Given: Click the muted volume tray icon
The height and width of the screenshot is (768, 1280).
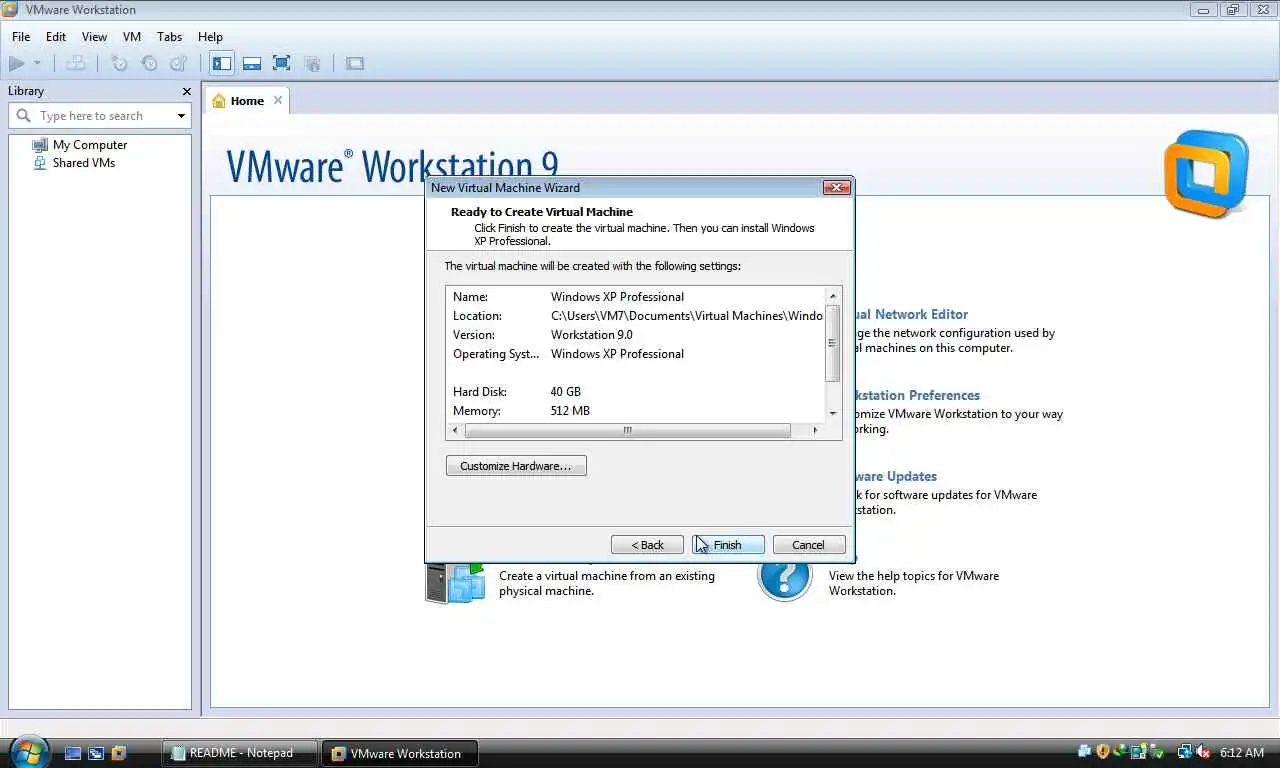Looking at the screenshot, I should pos(1203,752).
